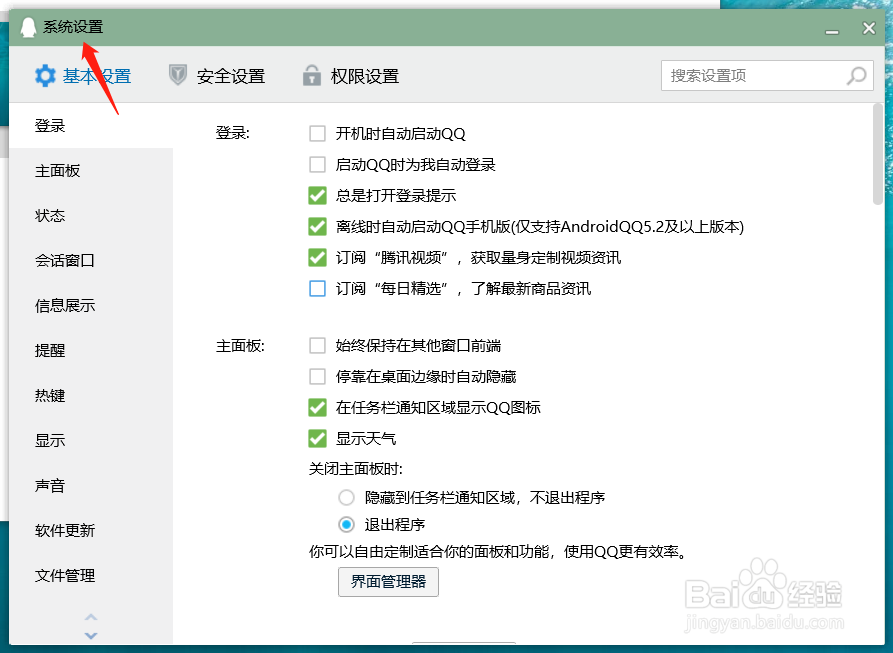Uncheck 在任务栏通知区域显示QQ图标
Screen dimensions: 893x653
tap(317, 408)
